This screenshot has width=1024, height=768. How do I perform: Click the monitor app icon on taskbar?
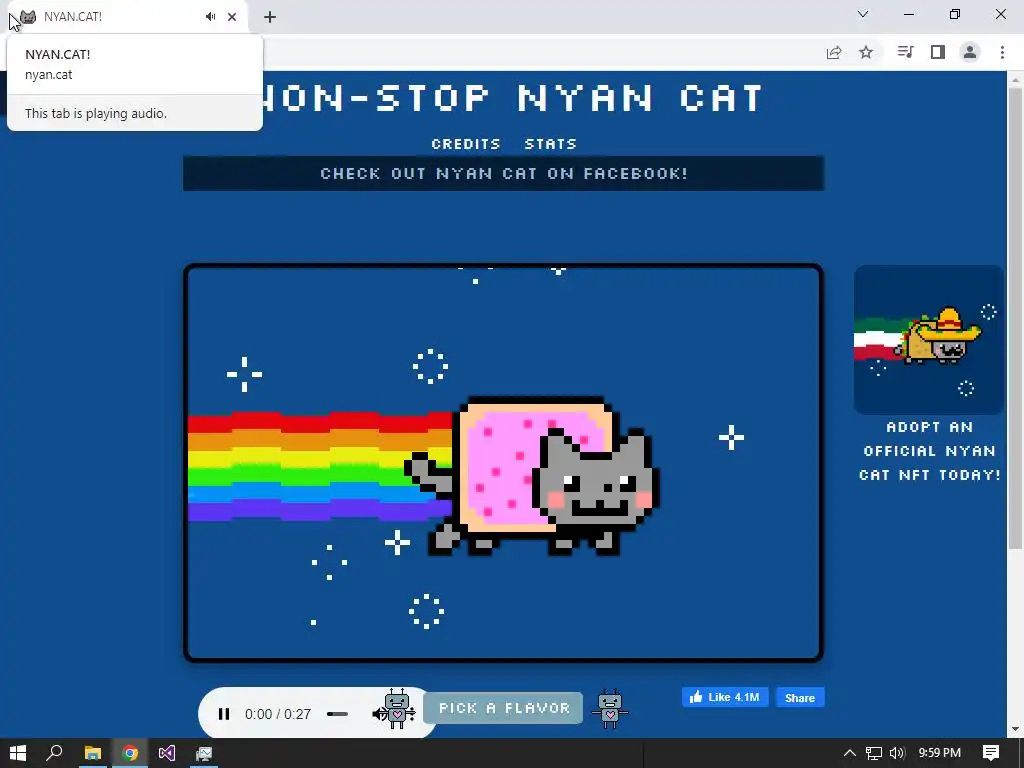204,753
